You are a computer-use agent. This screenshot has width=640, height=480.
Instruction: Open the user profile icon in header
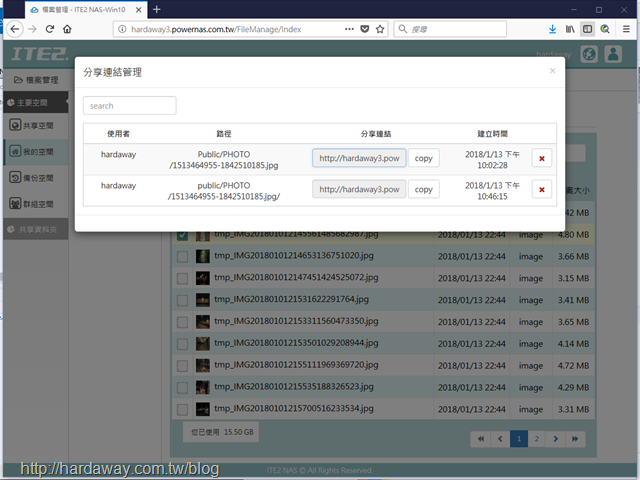pyautogui.click(x=613, y=54)
